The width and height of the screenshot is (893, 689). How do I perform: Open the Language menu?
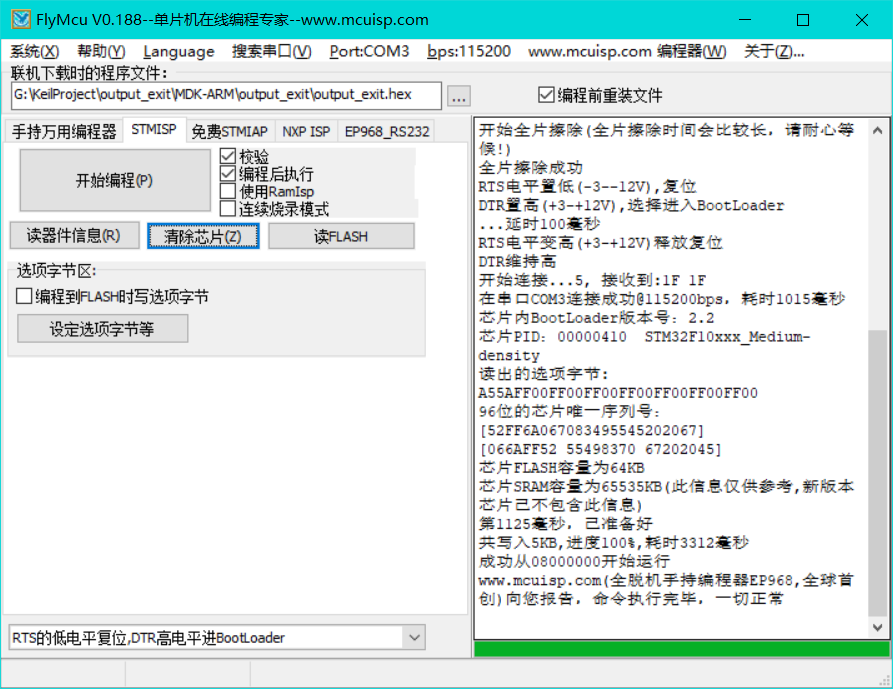(178, 51)
